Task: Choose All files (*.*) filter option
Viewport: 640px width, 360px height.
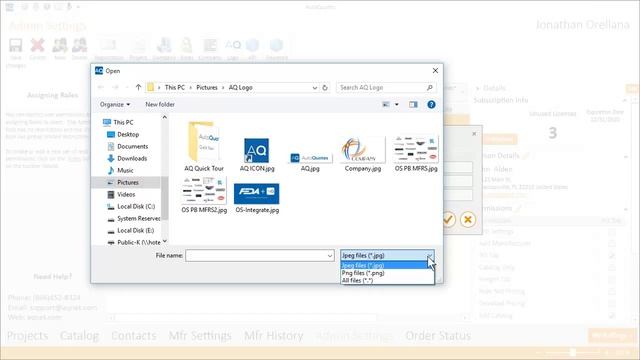Action: pyautogui.click(x=387, y=280)
